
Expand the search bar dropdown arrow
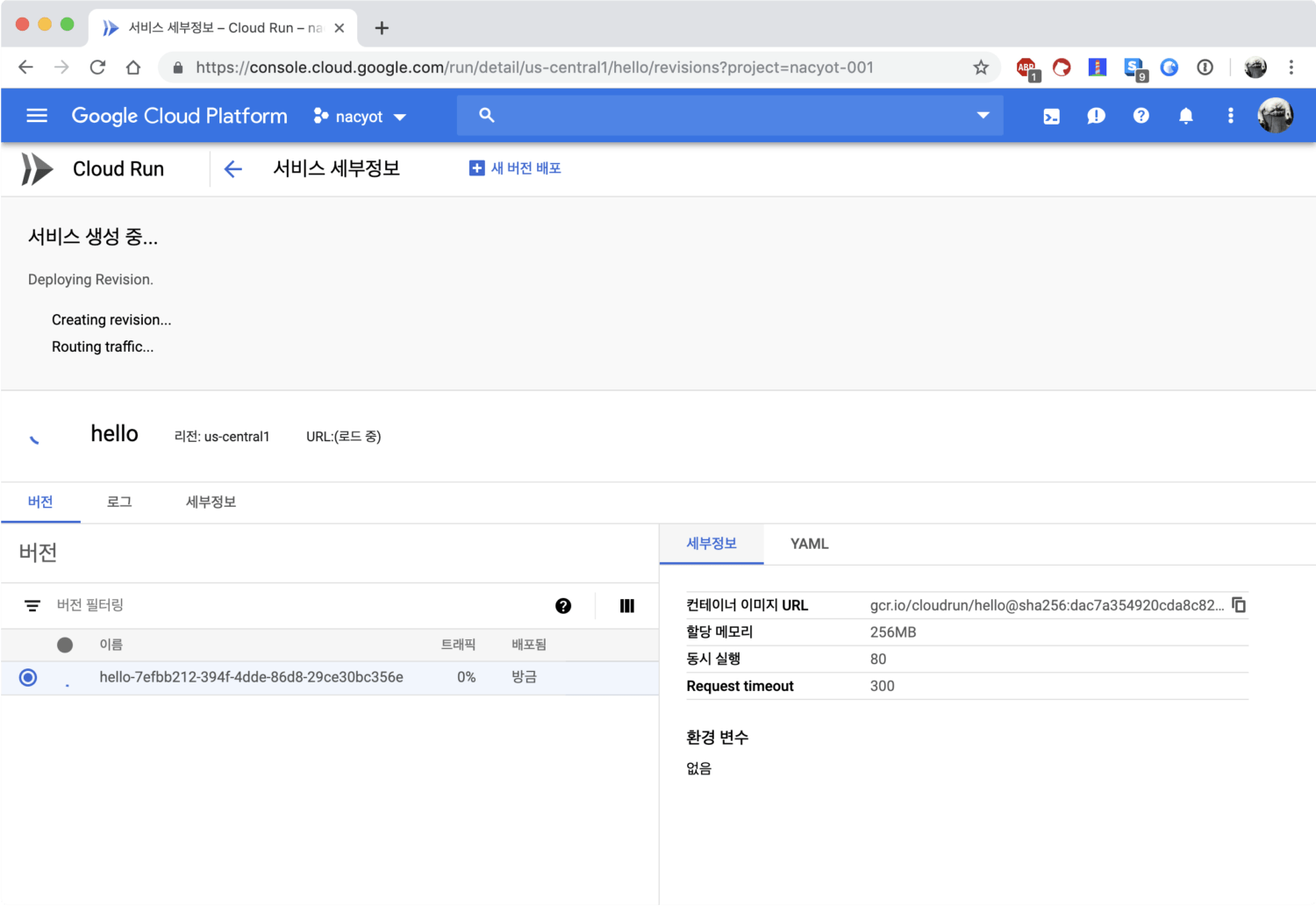click(x=983, y=116)
